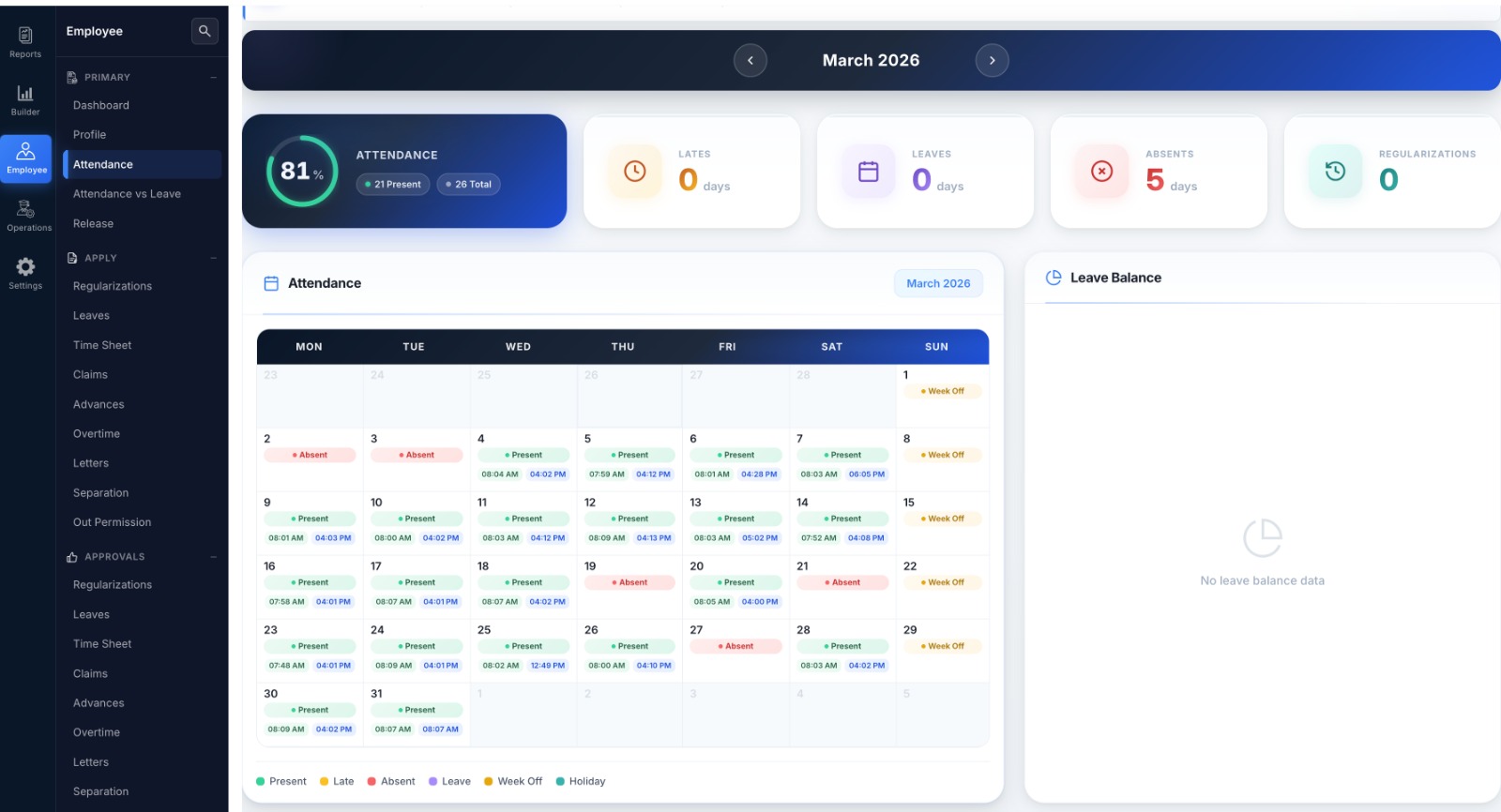This screenshot has width=1501, height=812.
Task: Click the purple Leave legend dot
Action: click(432, 781)
